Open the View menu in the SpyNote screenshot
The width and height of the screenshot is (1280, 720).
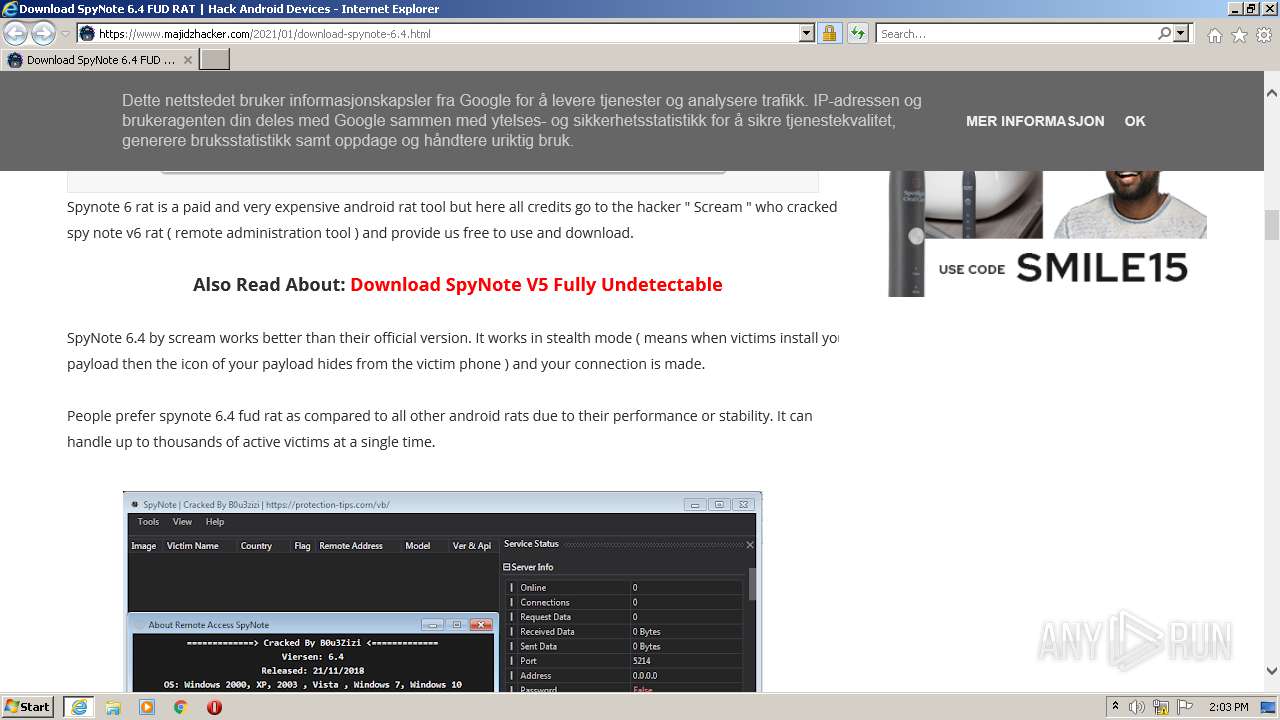coord(182,522)
